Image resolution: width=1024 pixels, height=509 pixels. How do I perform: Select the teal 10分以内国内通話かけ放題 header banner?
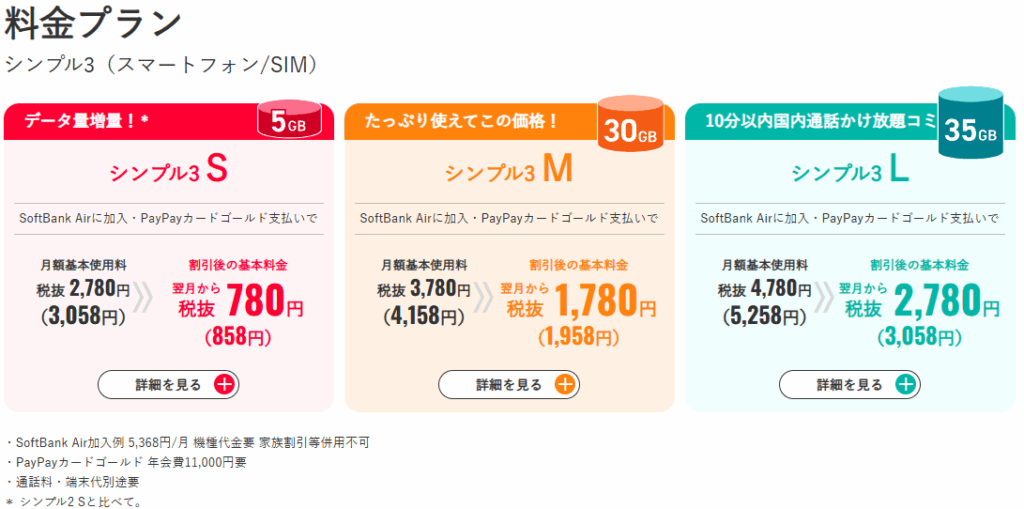(x=810, y=122)
